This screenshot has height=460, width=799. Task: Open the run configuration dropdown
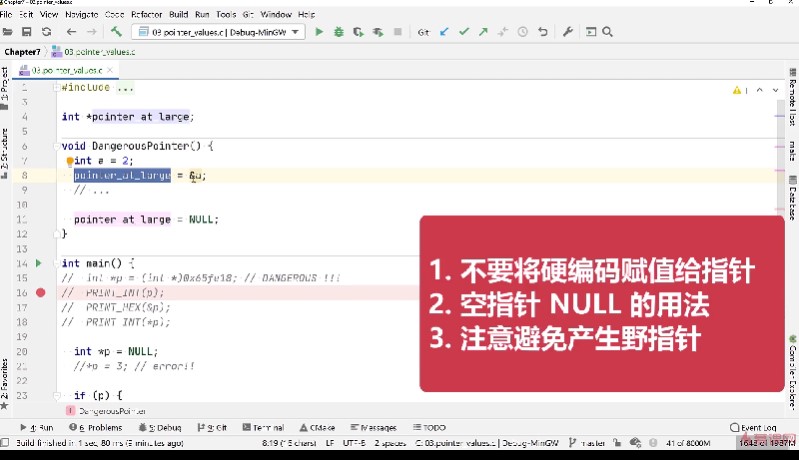tap(219, 32)
